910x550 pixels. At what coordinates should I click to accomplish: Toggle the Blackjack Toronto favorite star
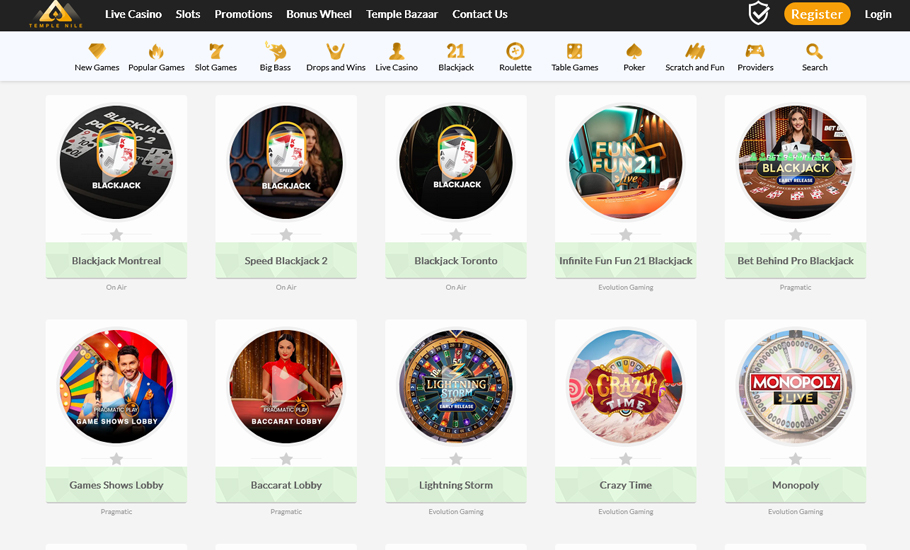click(x=456, y=234)
